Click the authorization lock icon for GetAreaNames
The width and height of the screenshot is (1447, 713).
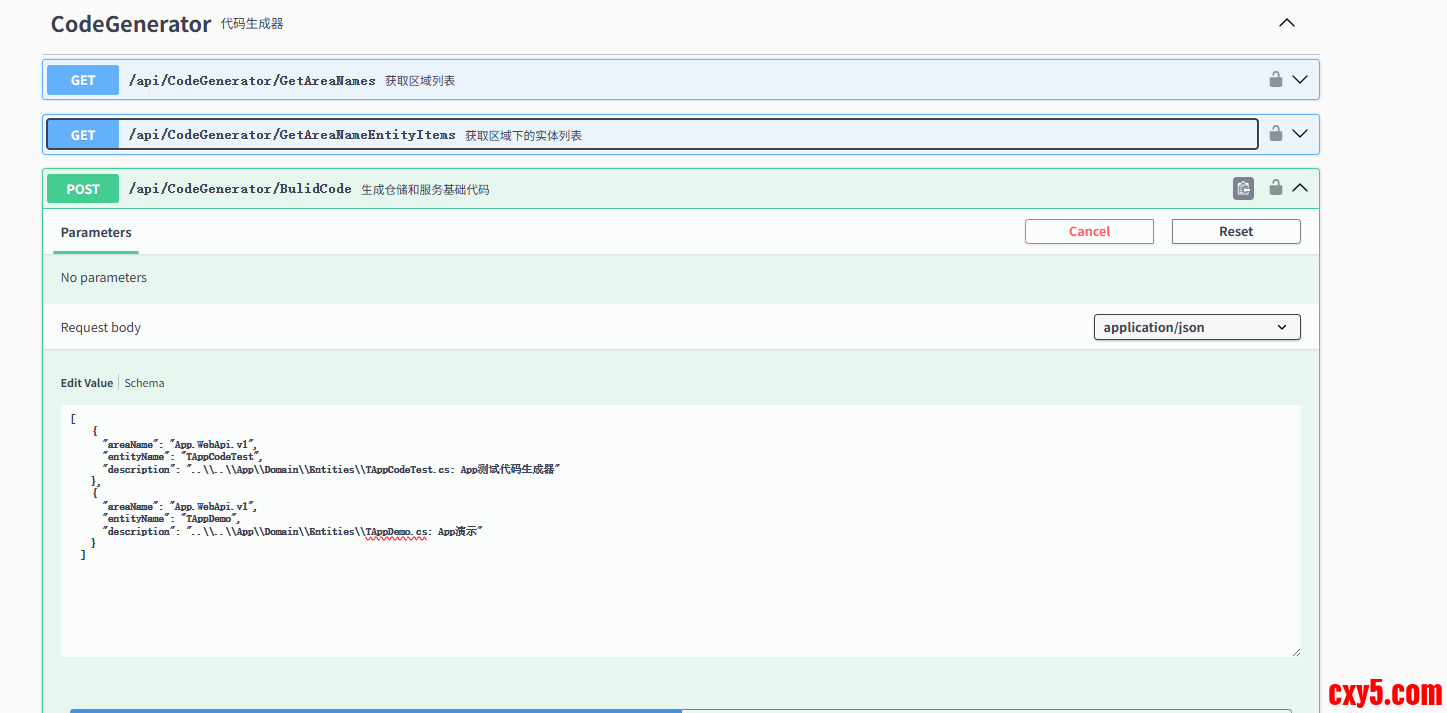[1275, 79]
